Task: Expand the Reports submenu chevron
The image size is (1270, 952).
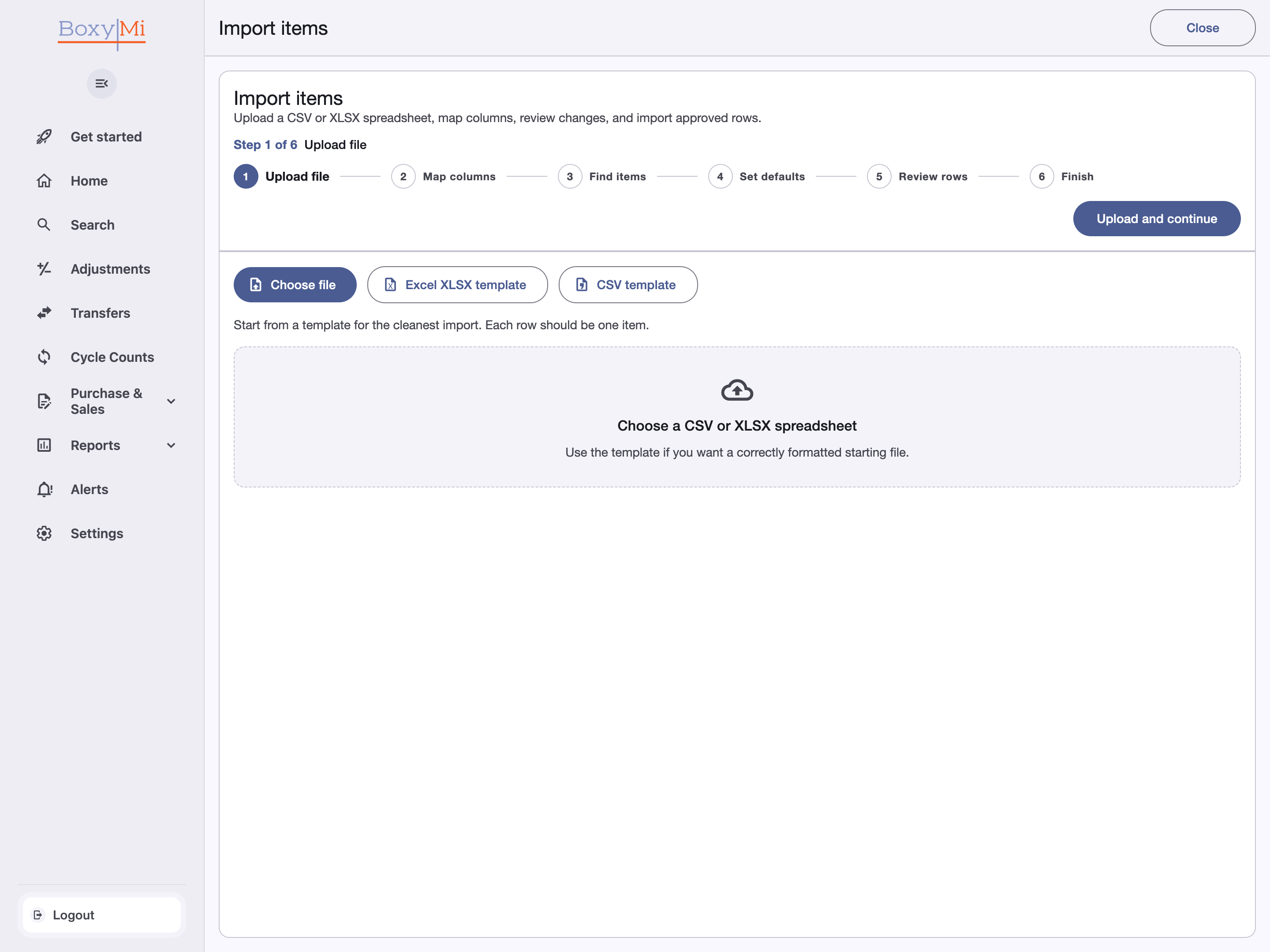Action: pyautogui.click(x=171, y=445)
